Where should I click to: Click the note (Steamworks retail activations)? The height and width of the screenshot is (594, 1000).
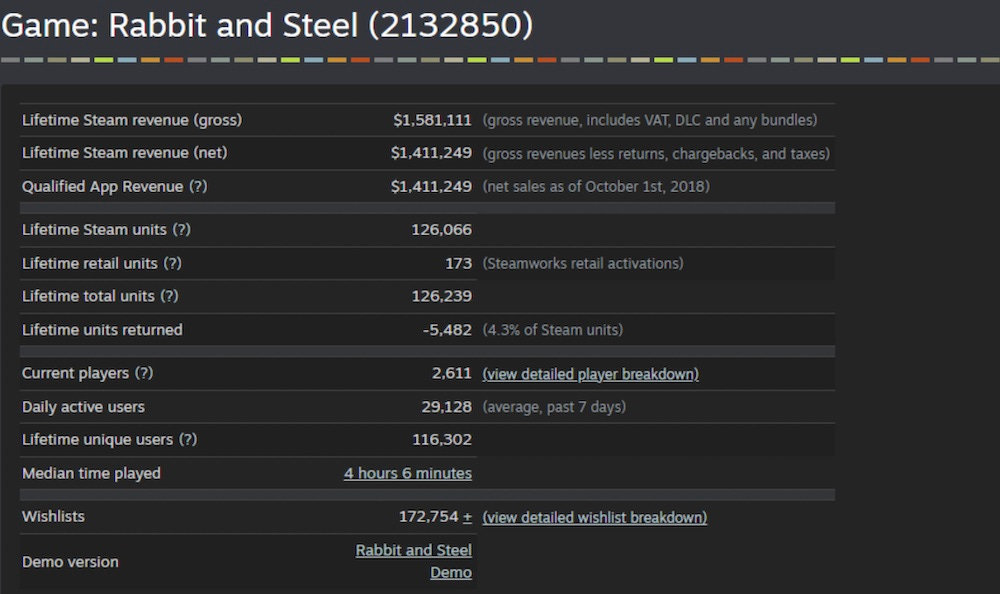[583, 264]
